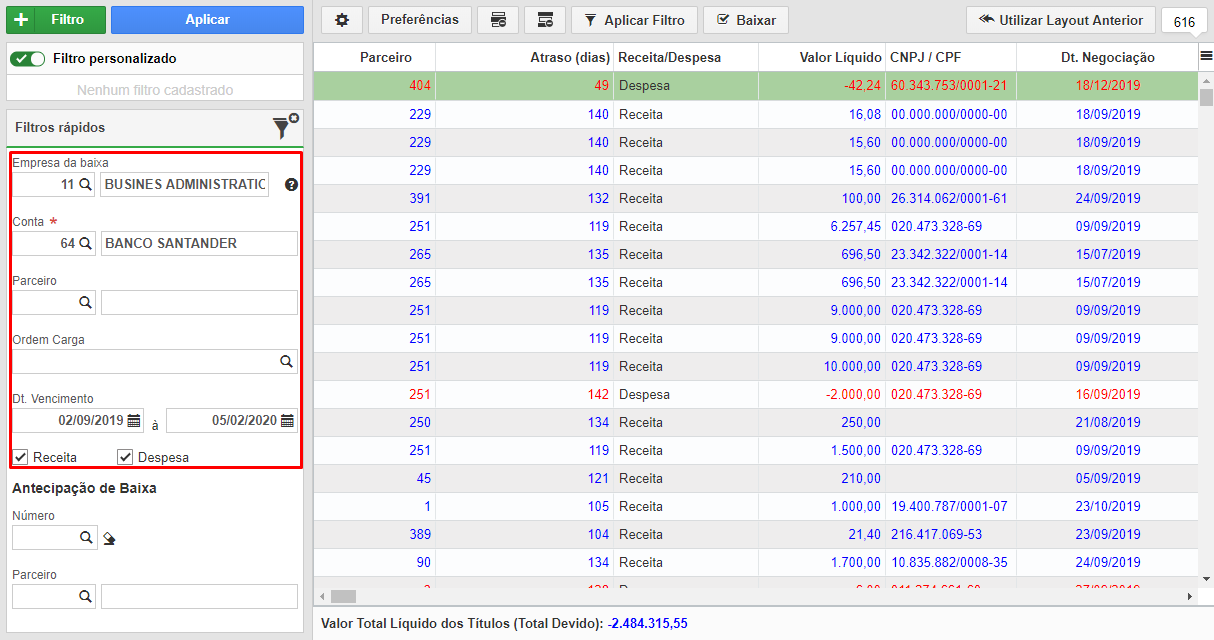Open the Conta lookup magnifier
Image resolution: width=1214 pixels, height=640 pixels.
pyautogui.click(x=85, y=243)
